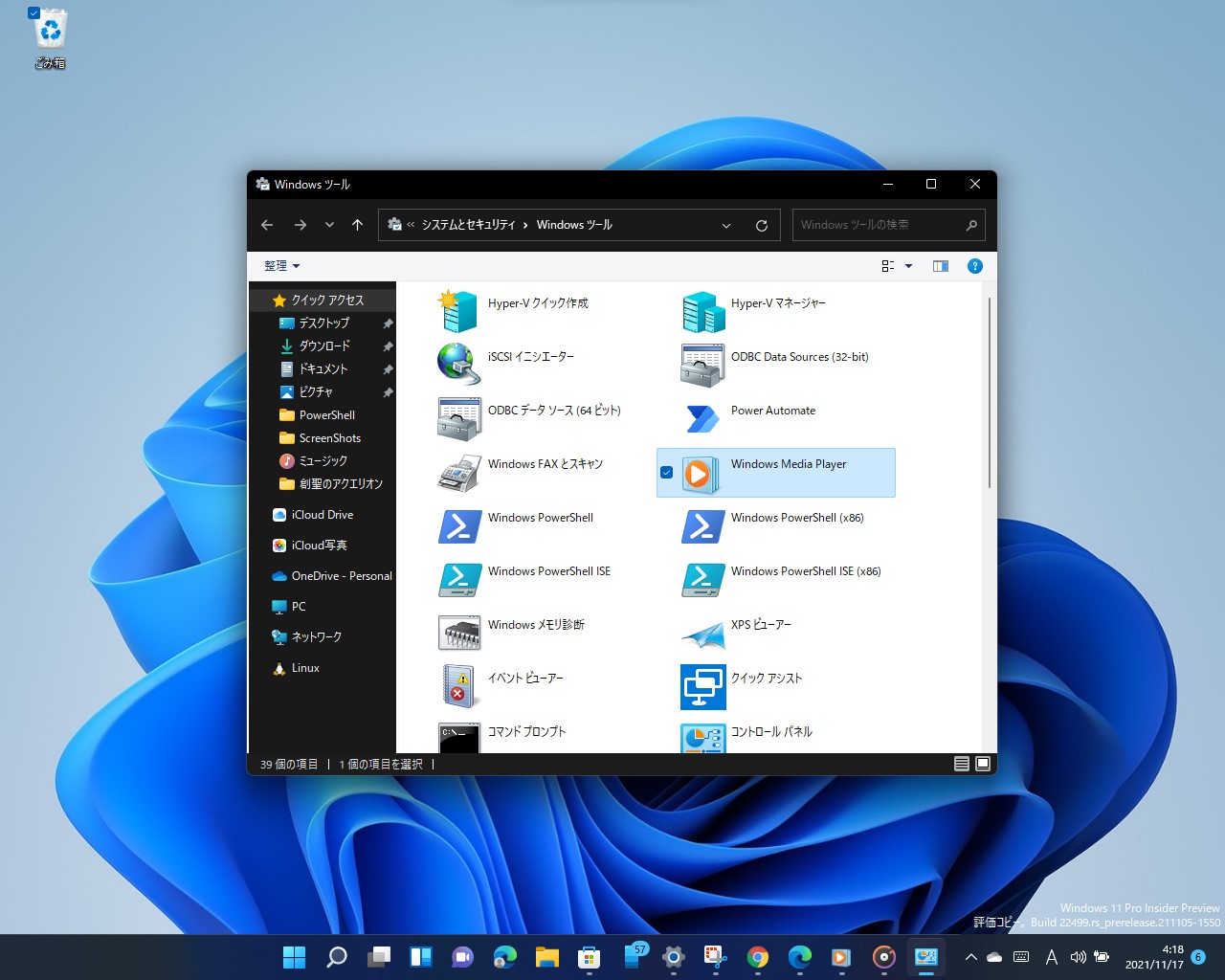
Task: Uncheck the Windows Media Player checkbox
Action: [x=667, y=472]
